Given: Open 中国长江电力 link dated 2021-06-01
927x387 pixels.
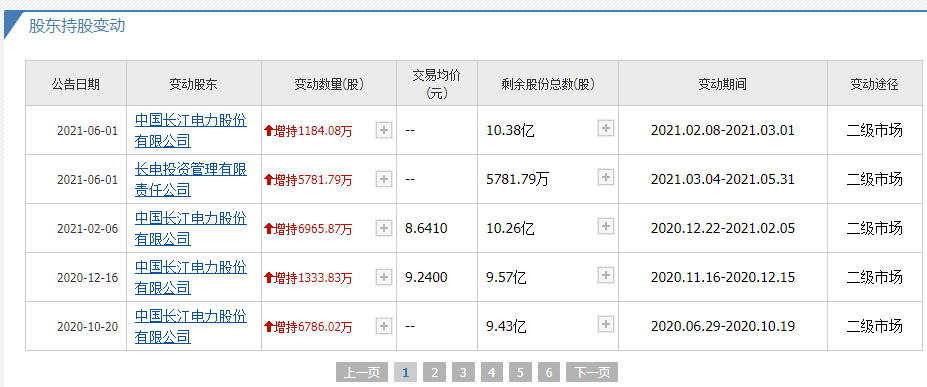Looking at the screenshot, I should pos(191,131).
